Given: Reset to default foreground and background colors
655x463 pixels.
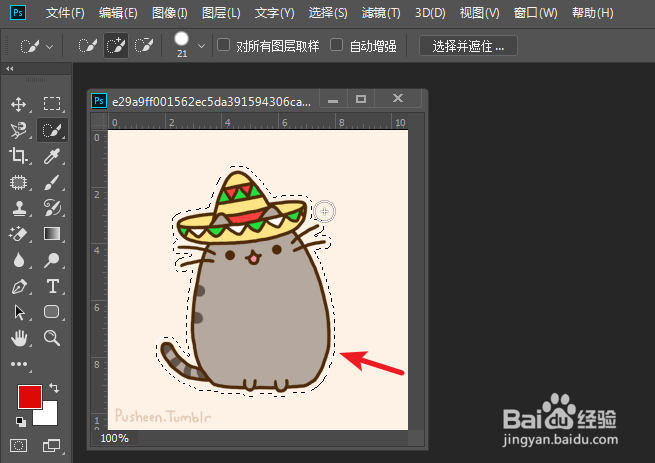Looking at the screenshot, I should click(x=20, y=422).
